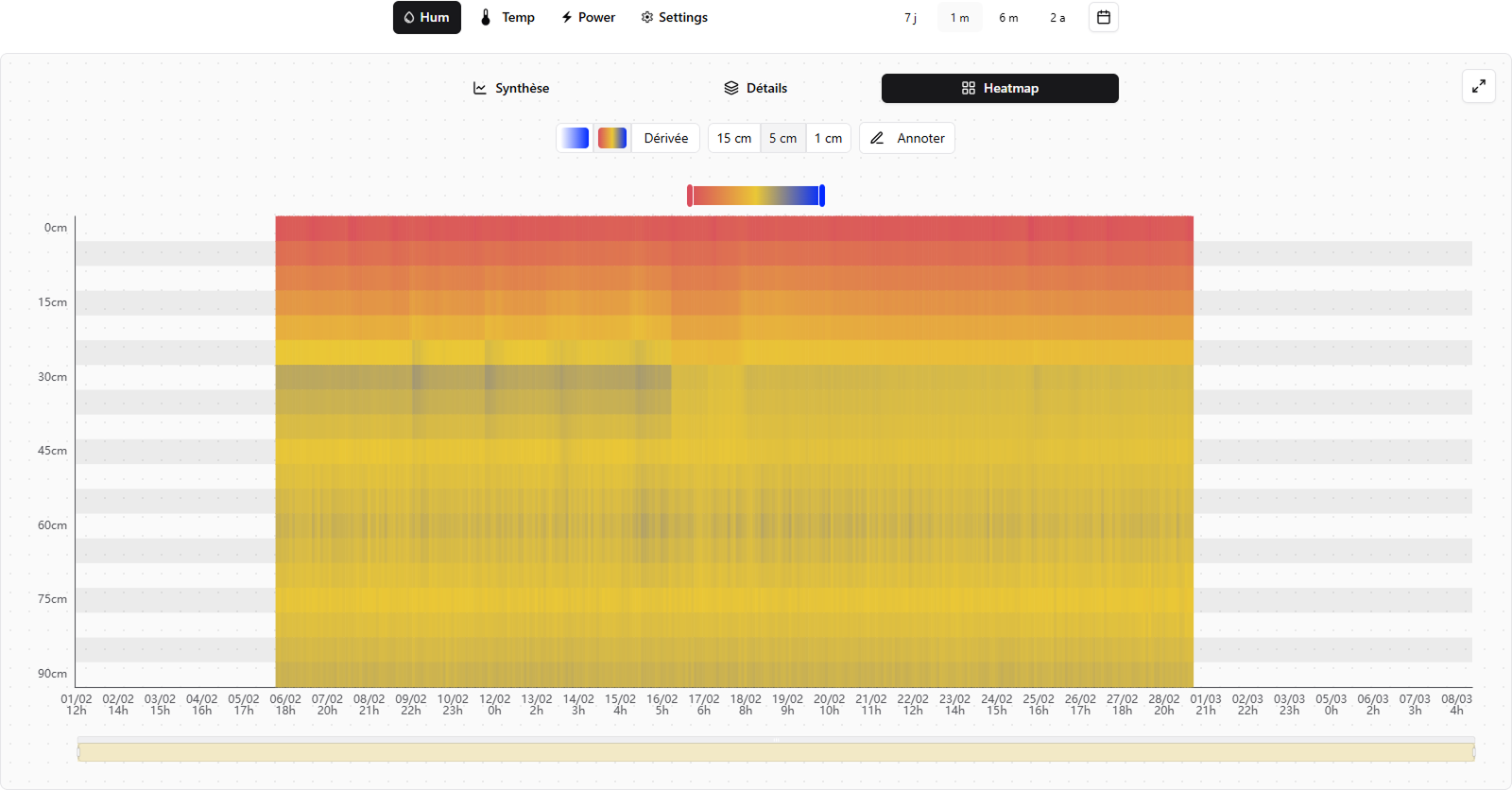
Task: Click the blue handle of color scale slider
Action: click(822, 196)
